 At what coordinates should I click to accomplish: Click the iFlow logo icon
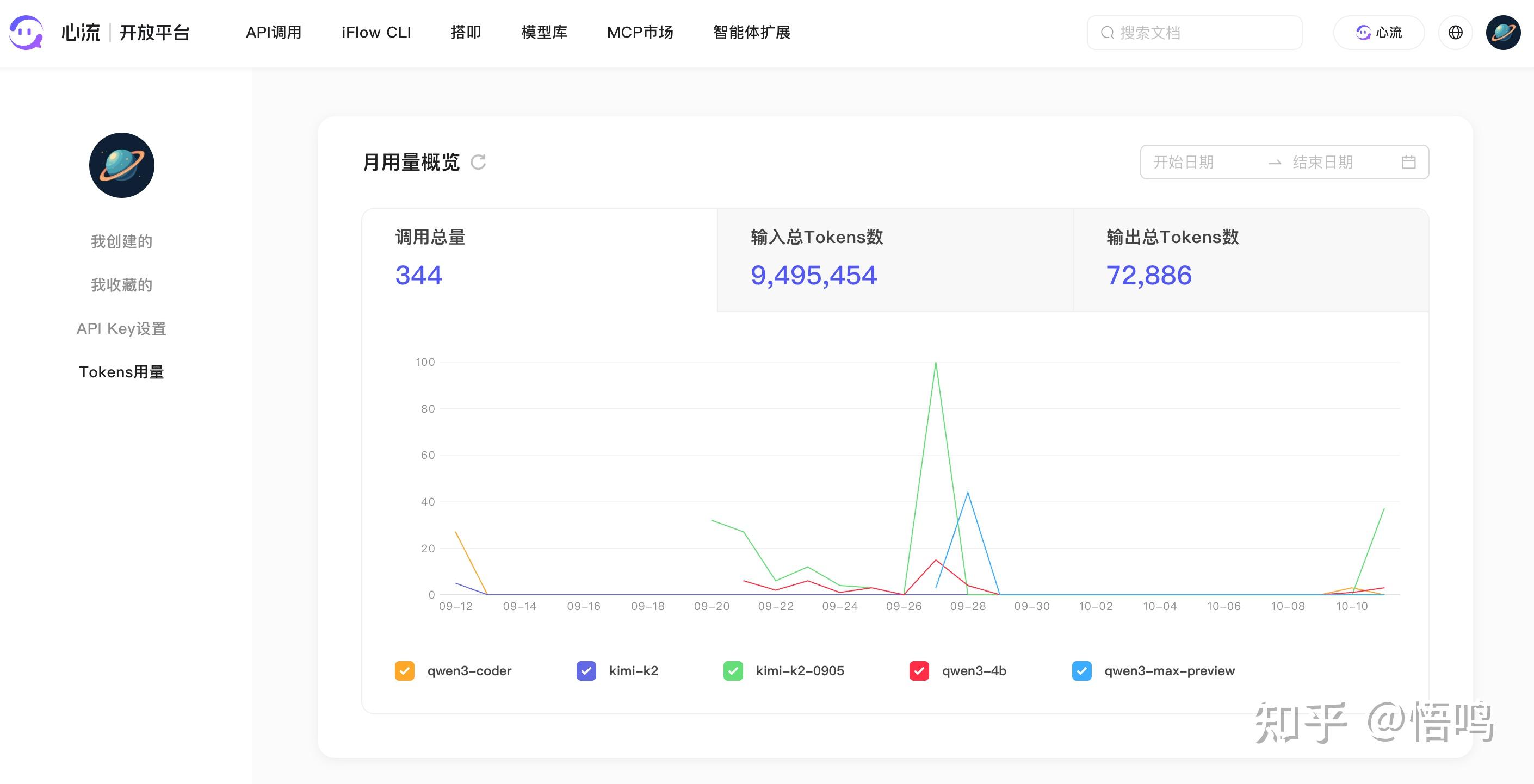26,32
